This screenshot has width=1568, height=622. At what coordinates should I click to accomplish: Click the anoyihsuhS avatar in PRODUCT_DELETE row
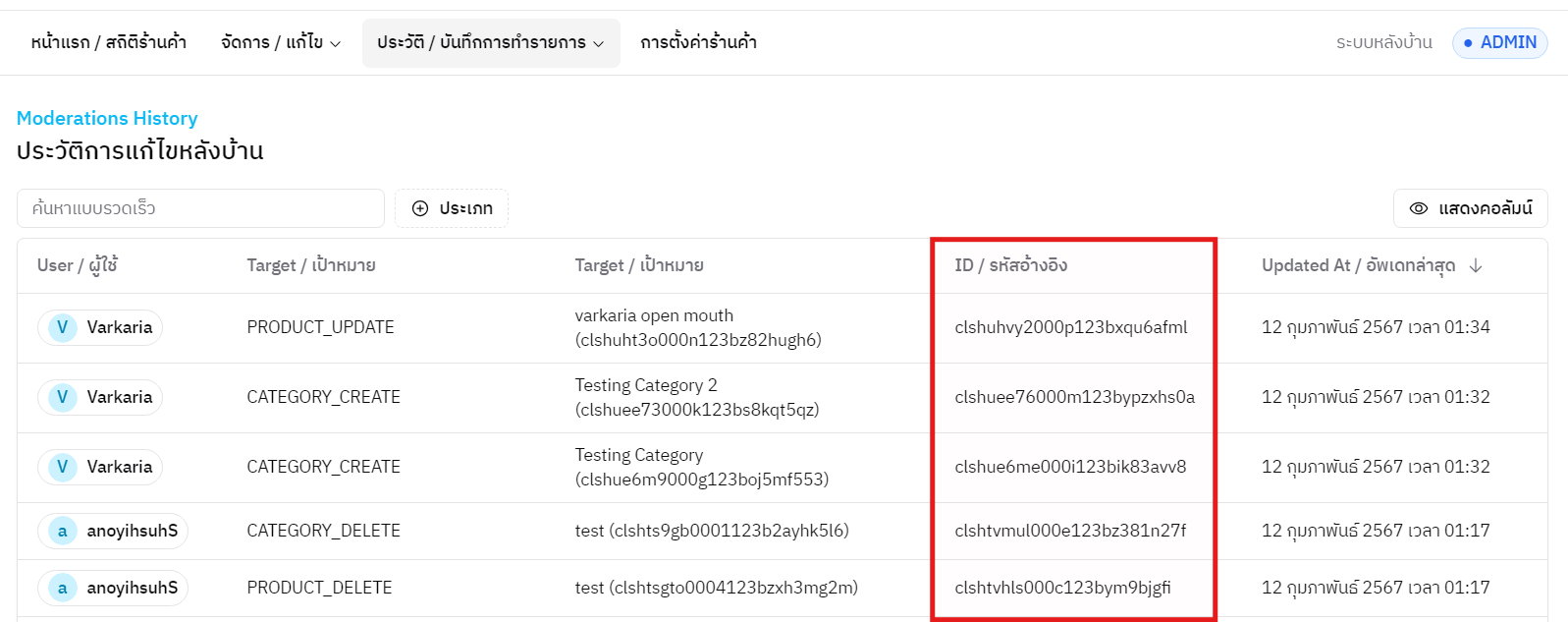pyautogui.click(x=63, y=588)
